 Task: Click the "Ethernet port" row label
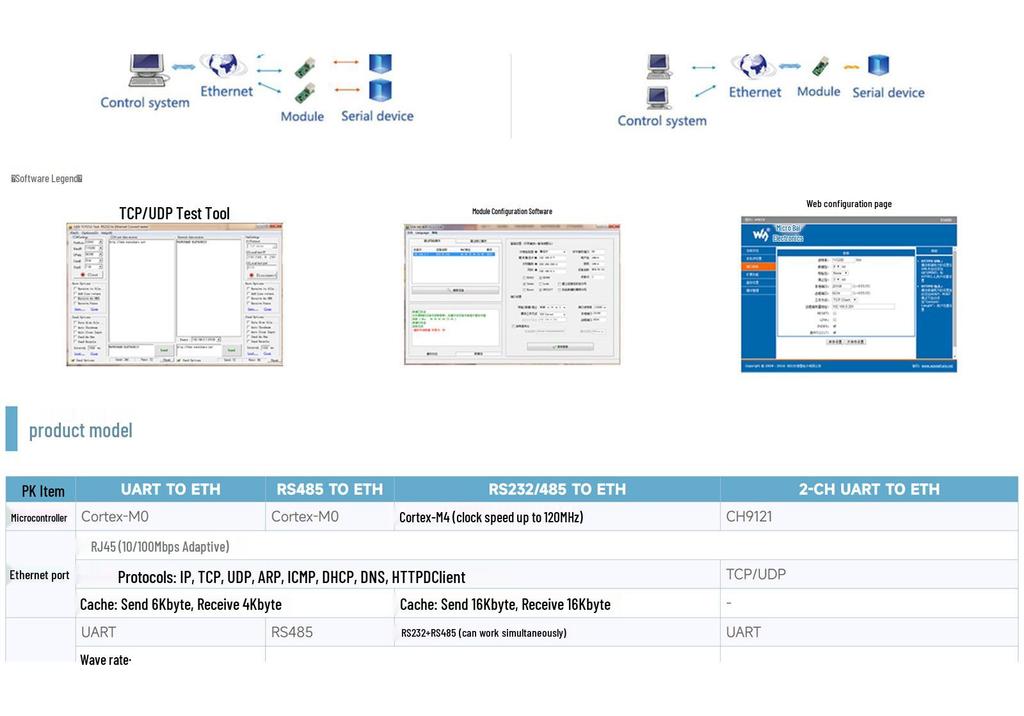coord(39,575)
